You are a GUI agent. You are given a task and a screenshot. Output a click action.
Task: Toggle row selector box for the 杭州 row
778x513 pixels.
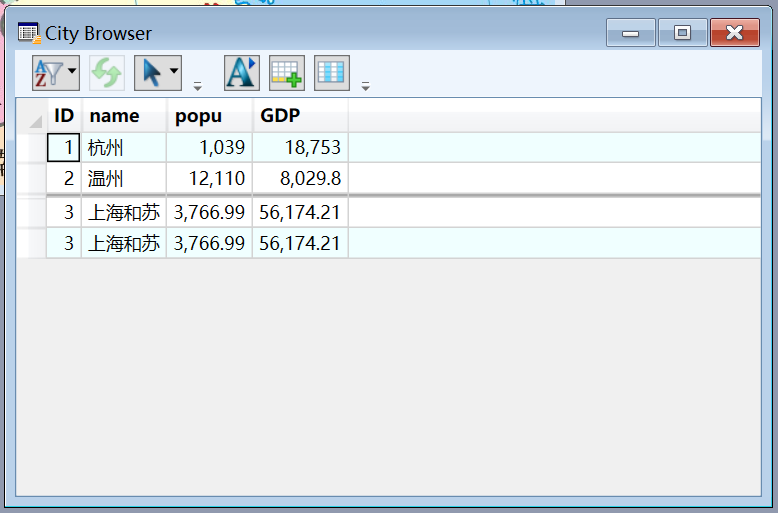32,147
